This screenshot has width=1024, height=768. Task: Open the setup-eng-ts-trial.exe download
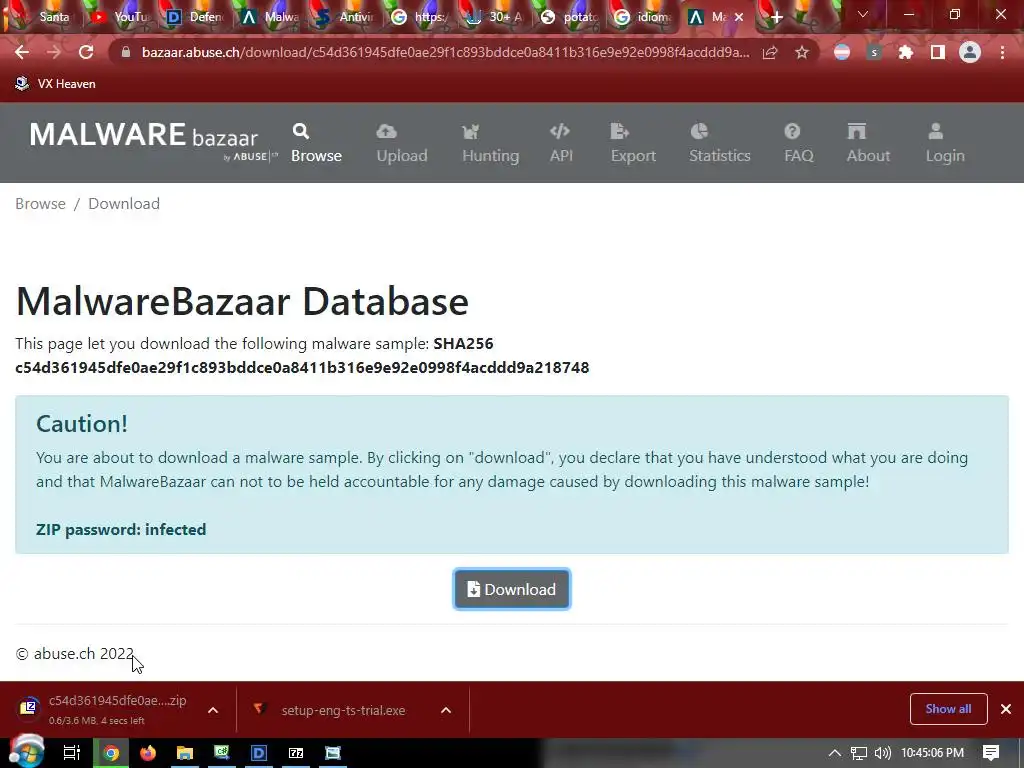tap(330, 710)
